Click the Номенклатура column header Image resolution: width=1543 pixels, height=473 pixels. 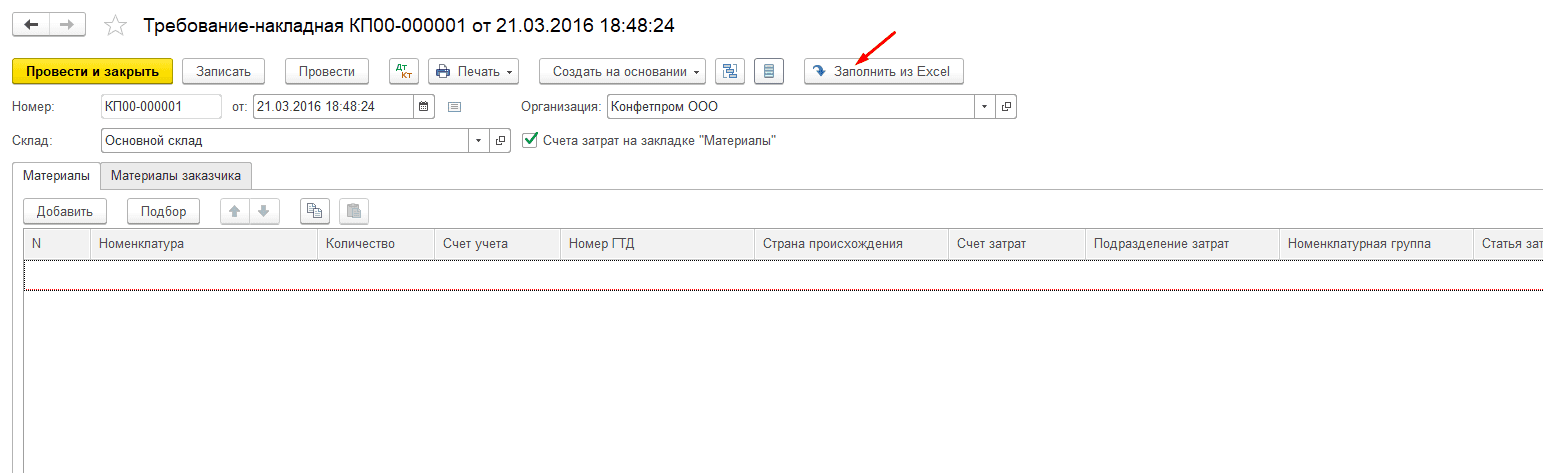[x=204, y=243]
